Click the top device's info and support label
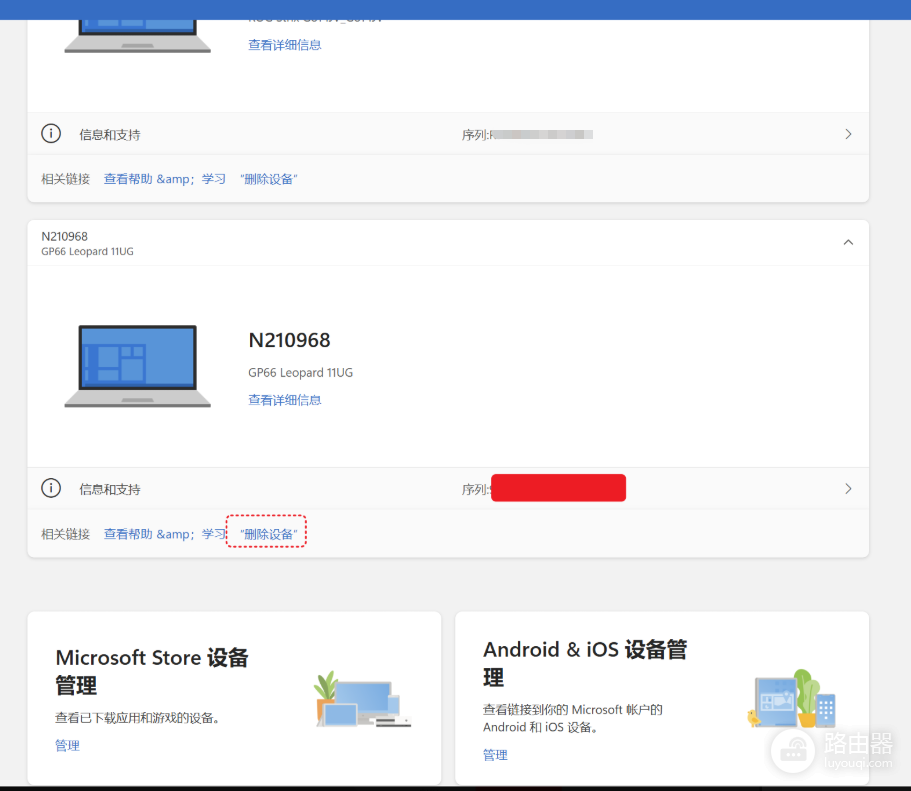Viewport: 911px width, 791px height. pyautogui.click(x=110, y=135)
